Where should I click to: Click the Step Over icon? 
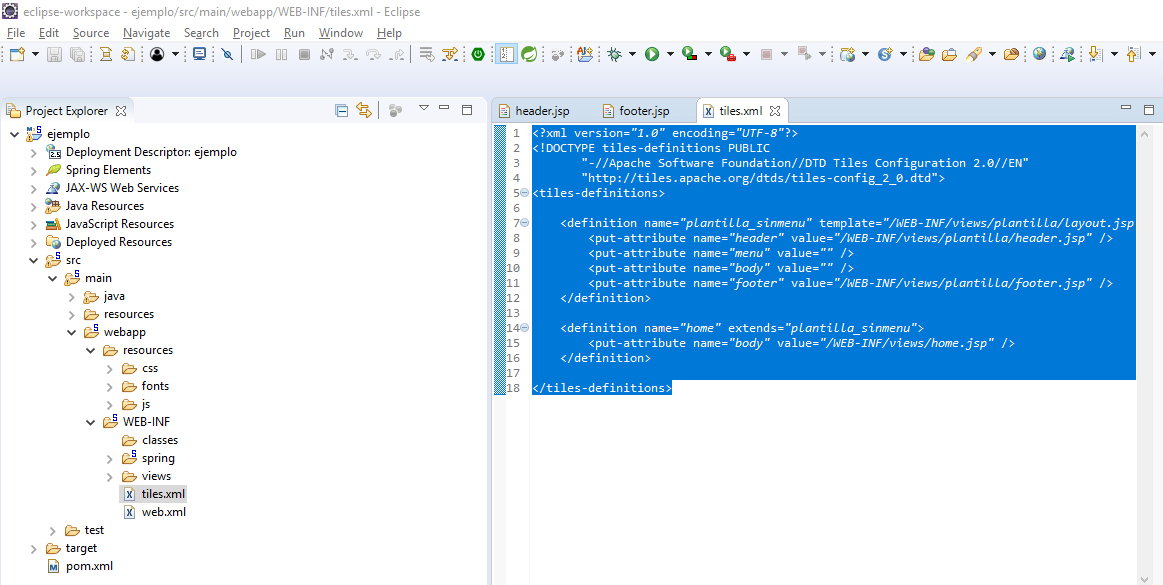point(373,54)
